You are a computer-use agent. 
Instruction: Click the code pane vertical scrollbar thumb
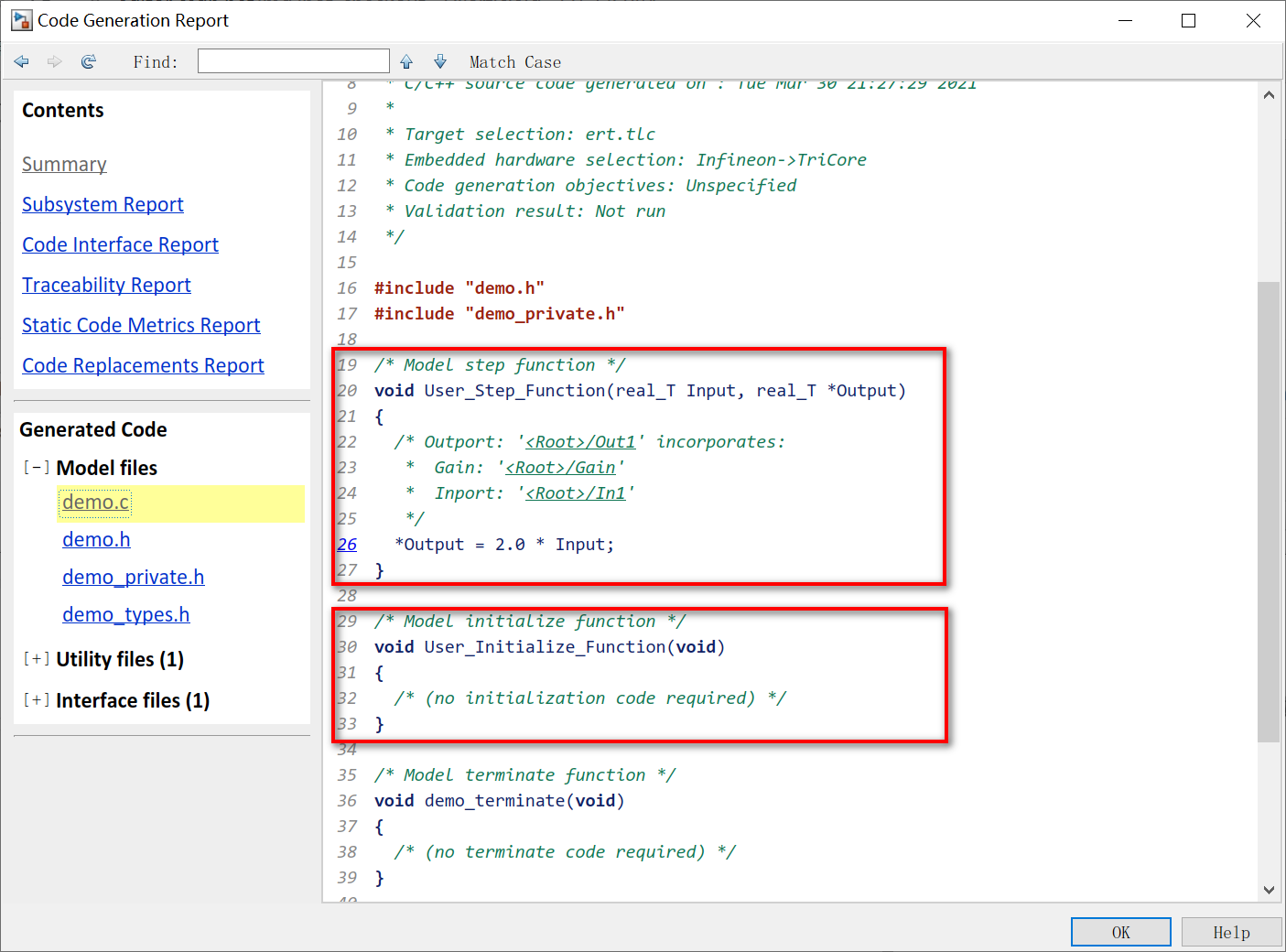(x=1269, y=511)
